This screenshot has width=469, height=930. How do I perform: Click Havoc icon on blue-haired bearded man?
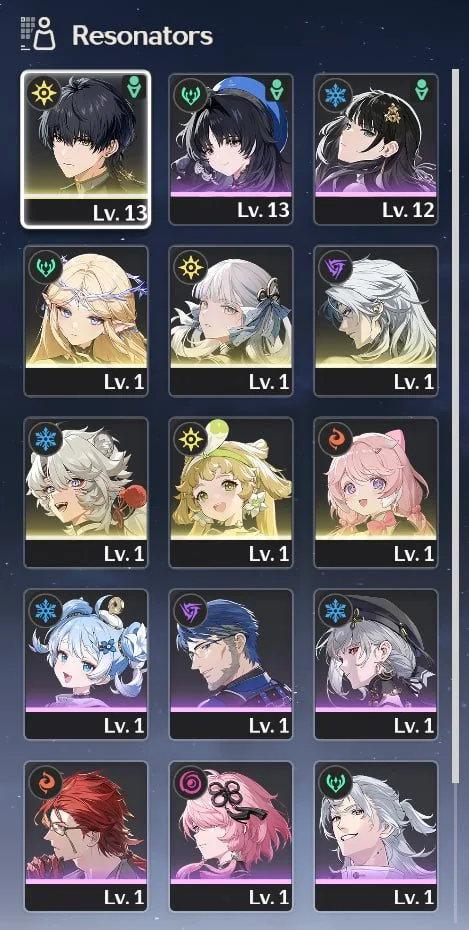tap(190, 609)
